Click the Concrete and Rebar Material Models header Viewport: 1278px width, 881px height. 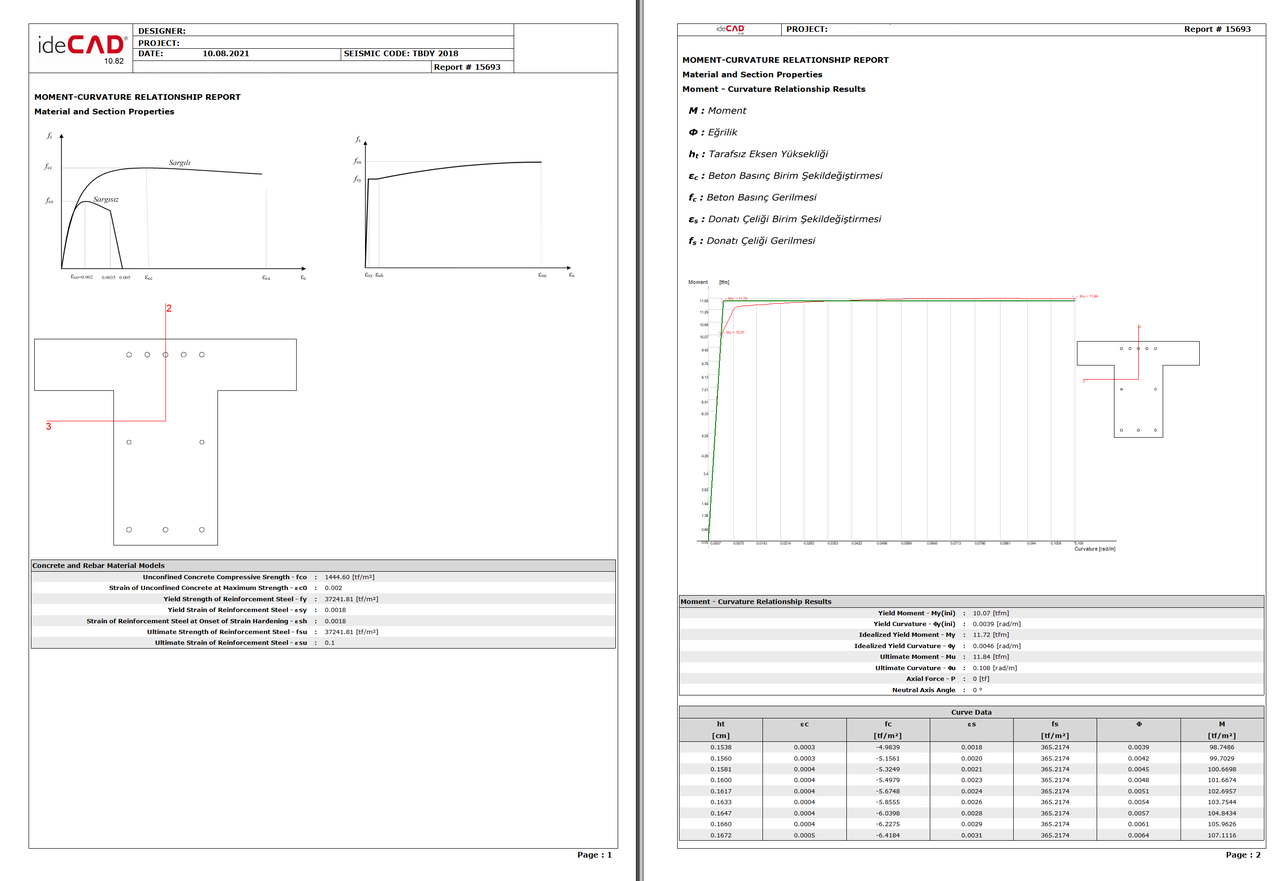tap(99, 566)
